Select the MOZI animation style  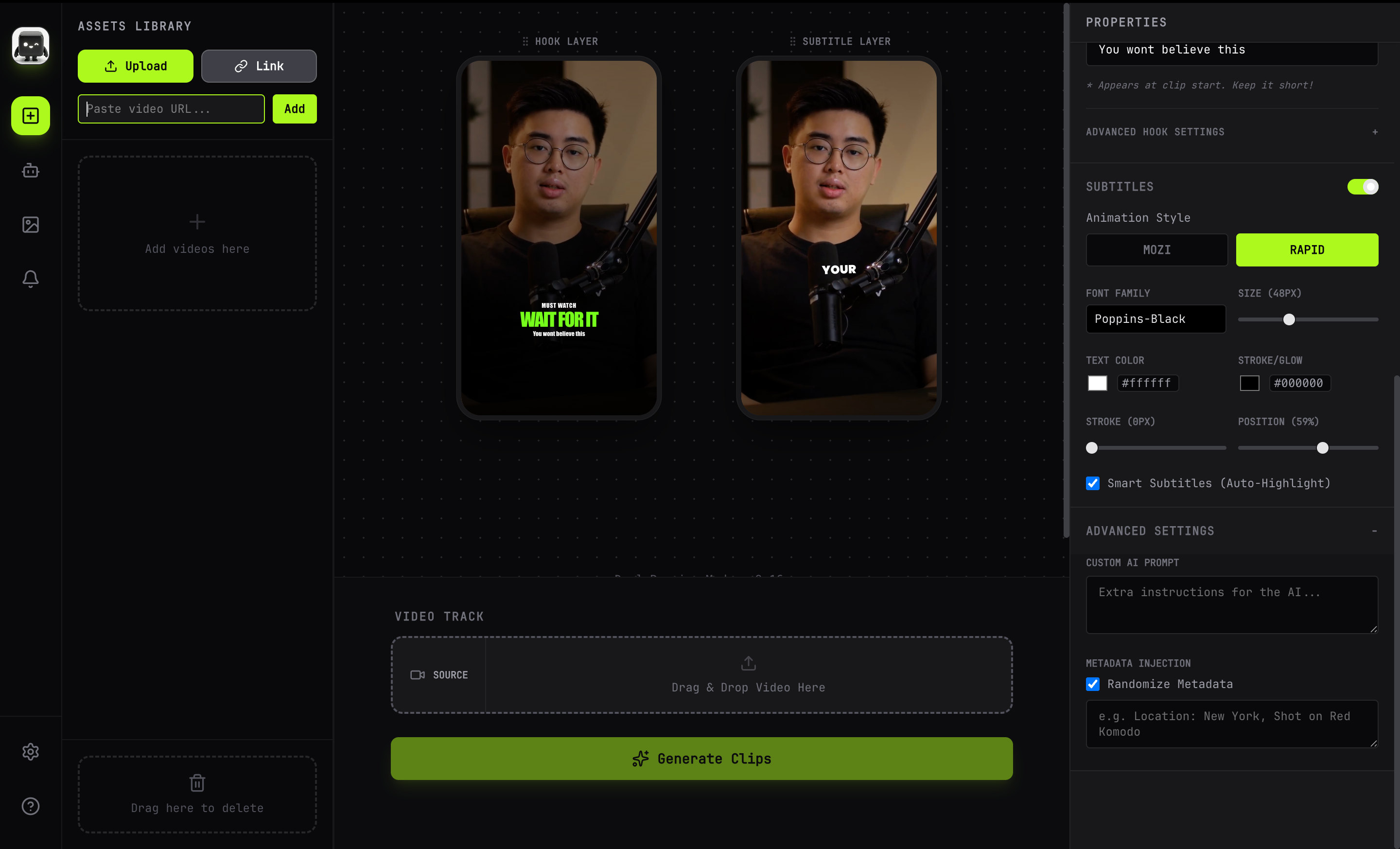tap(1156, 250)
